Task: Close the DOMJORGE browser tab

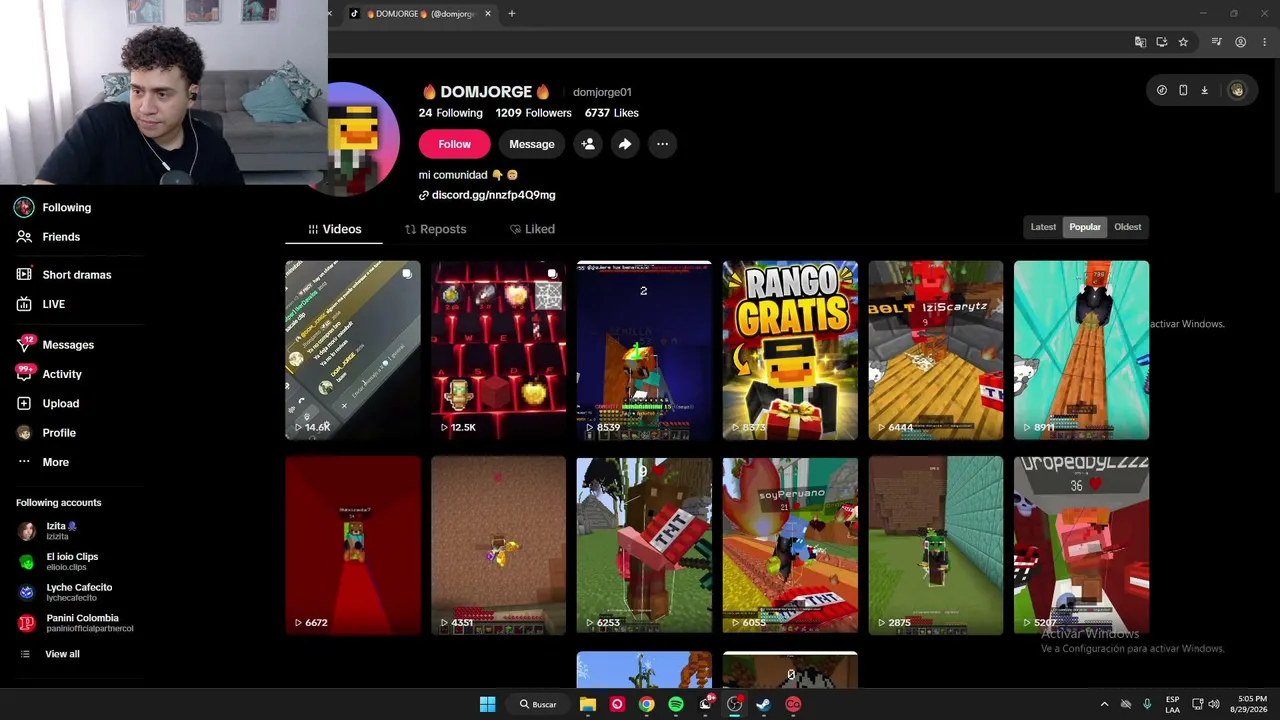Action: click(488, 14)
